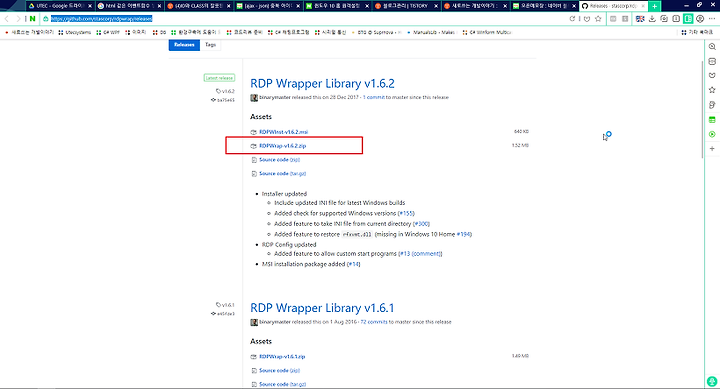Viewport: 720px width, 389px height.
Task: Download v1.6.2 Source code (tar.gz)
Action: click(282, 174)
